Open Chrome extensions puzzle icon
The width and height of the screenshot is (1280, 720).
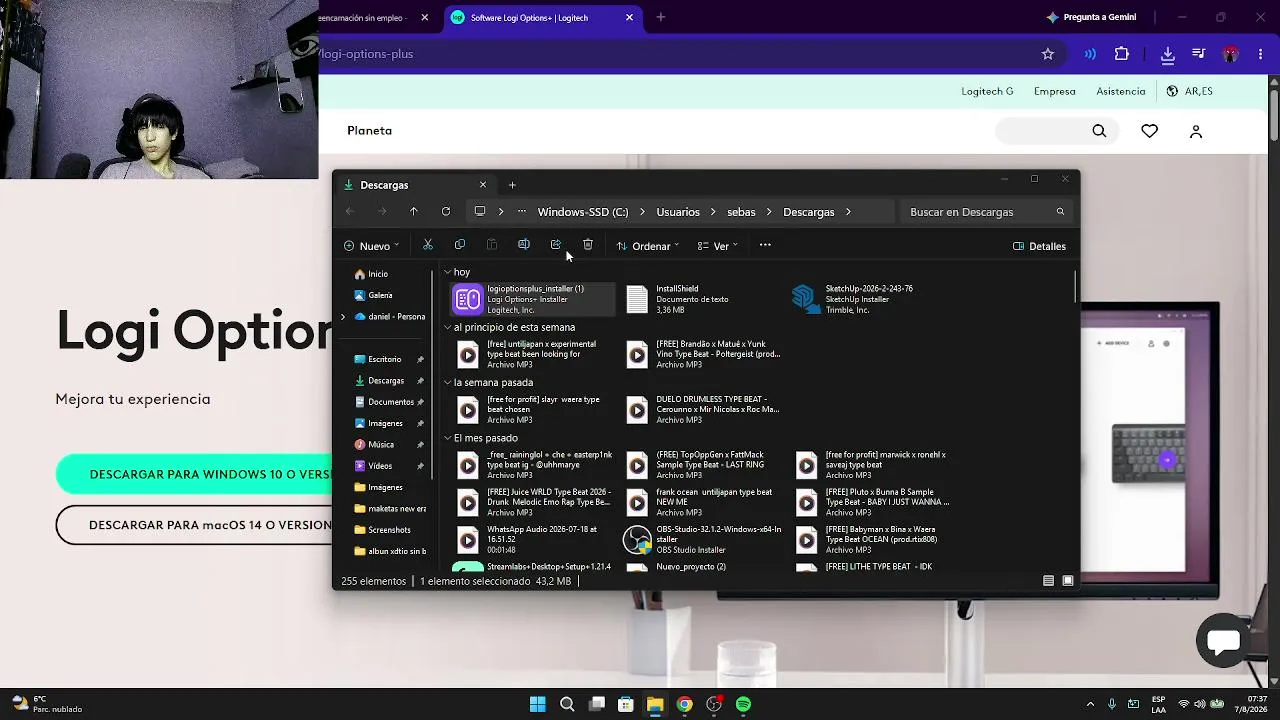point(1122,54)
